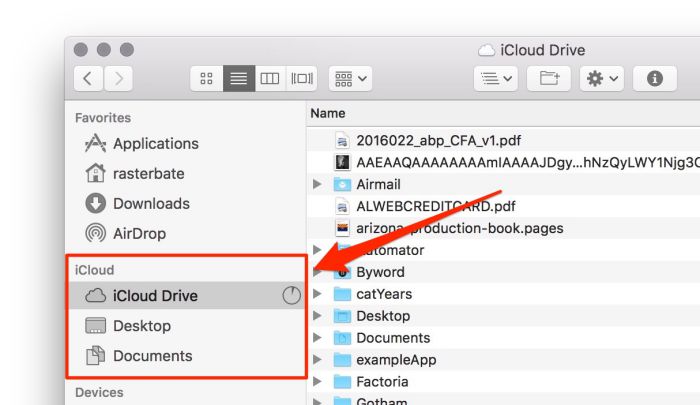
Task: Expand the Automator folder
Action: (x=317, y=250)
